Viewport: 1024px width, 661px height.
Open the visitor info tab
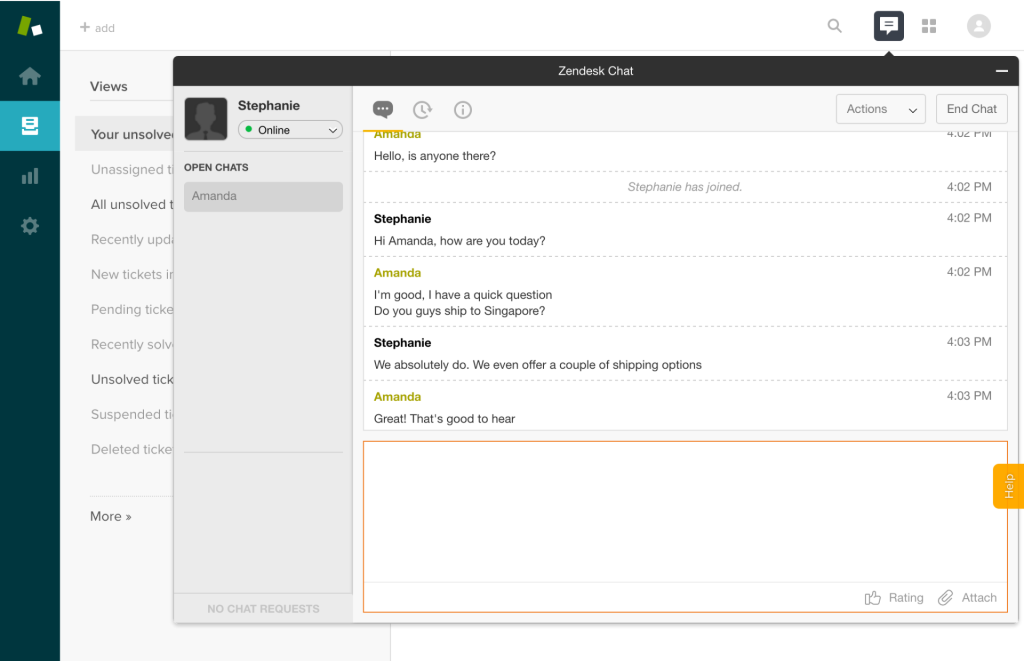pyautogui.click(x=462, y=110)
